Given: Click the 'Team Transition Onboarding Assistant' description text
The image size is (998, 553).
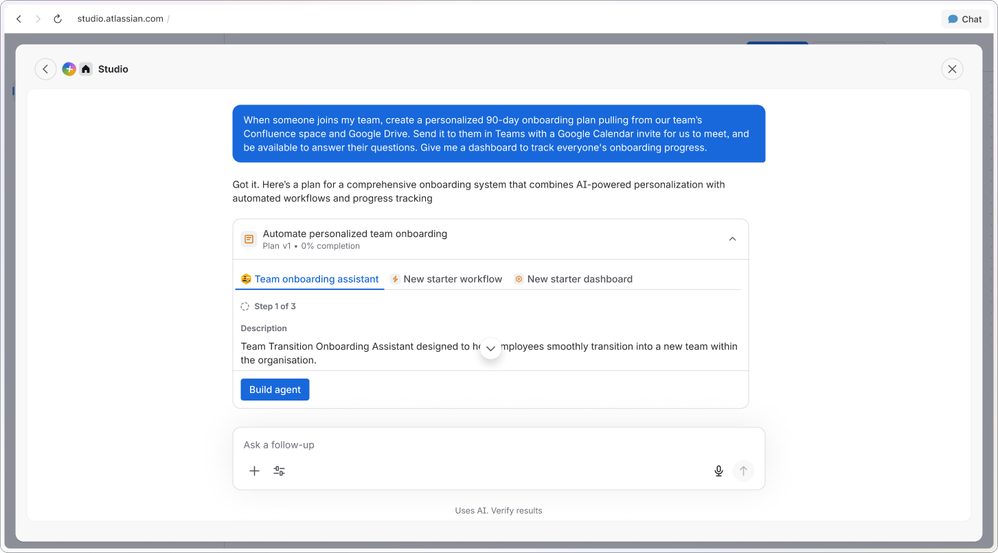Looking at the screenshot, I should [x=489, y=353].
